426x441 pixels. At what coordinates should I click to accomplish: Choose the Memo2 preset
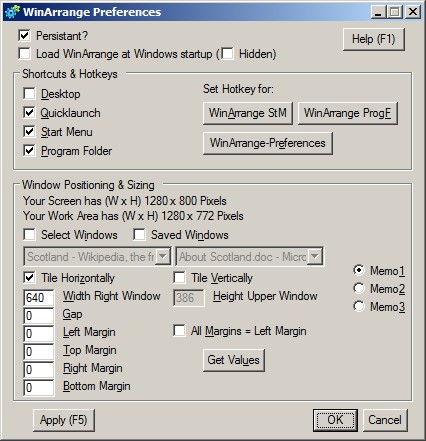[x=359, y=288]
